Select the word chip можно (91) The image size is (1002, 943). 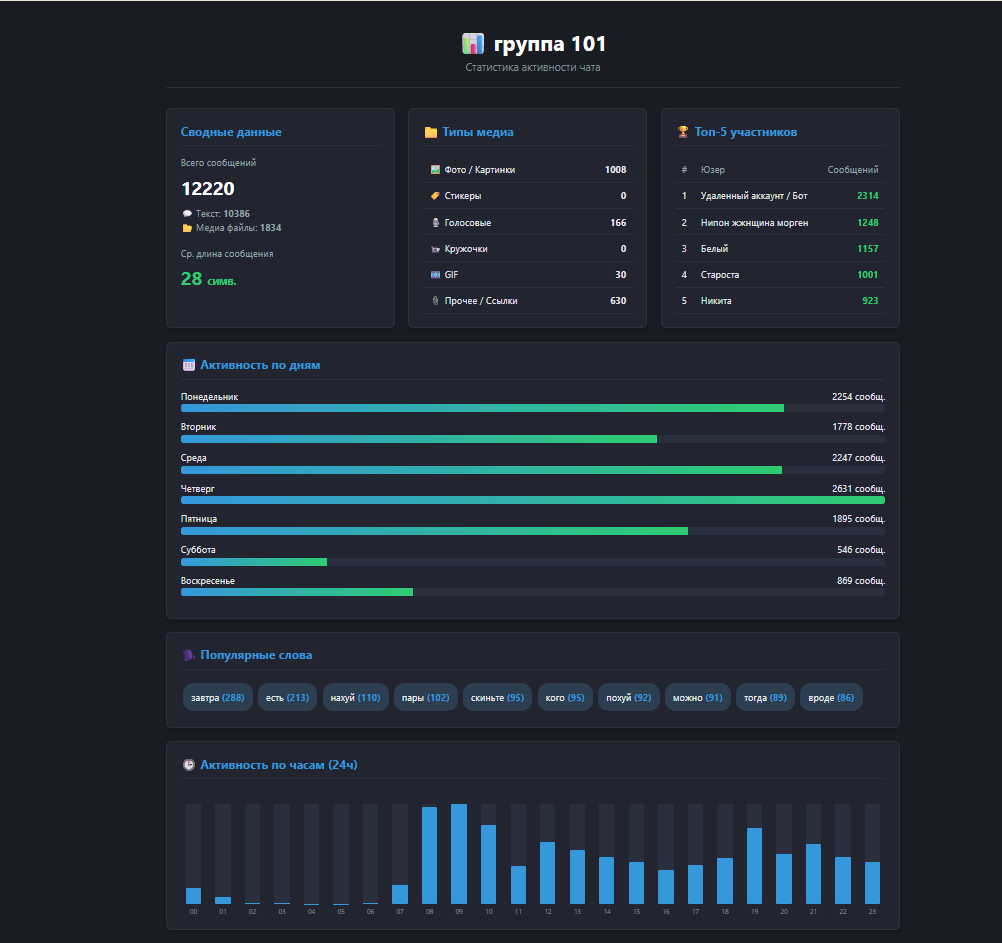click(698, 698)
